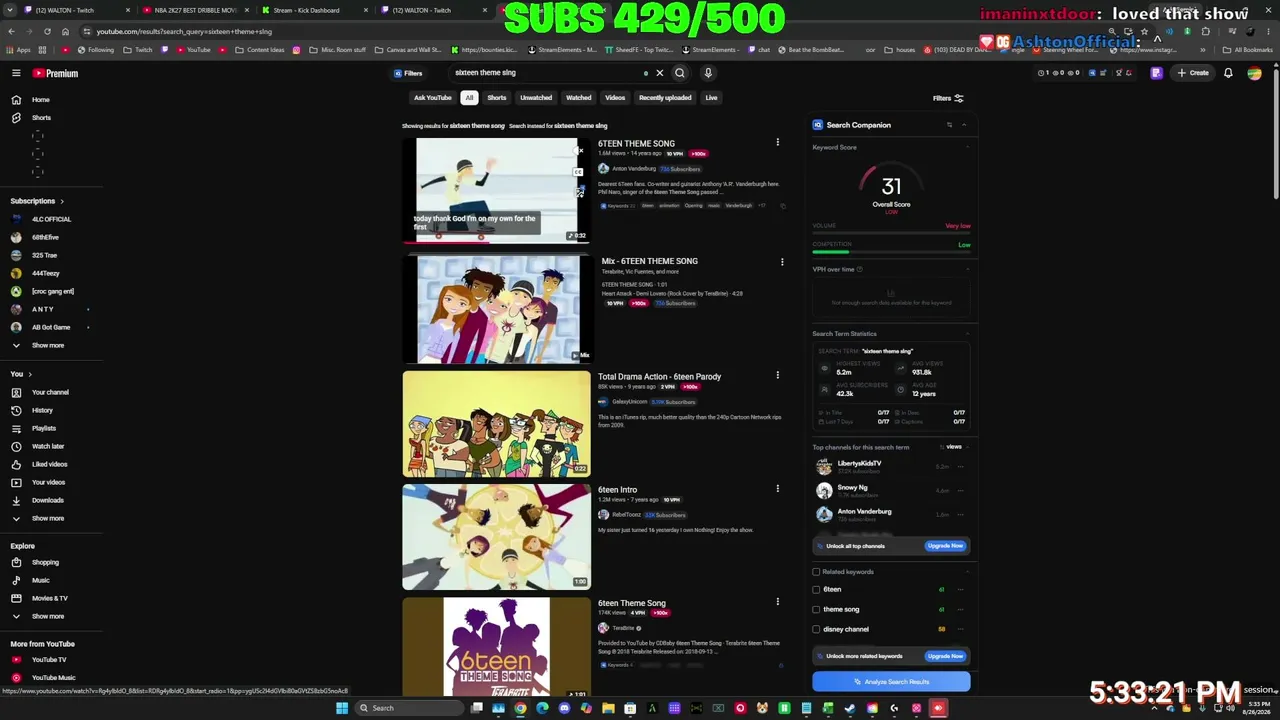Collapse the Search Companion panel
Screen dimensions: 1280x720
point(964,125)
